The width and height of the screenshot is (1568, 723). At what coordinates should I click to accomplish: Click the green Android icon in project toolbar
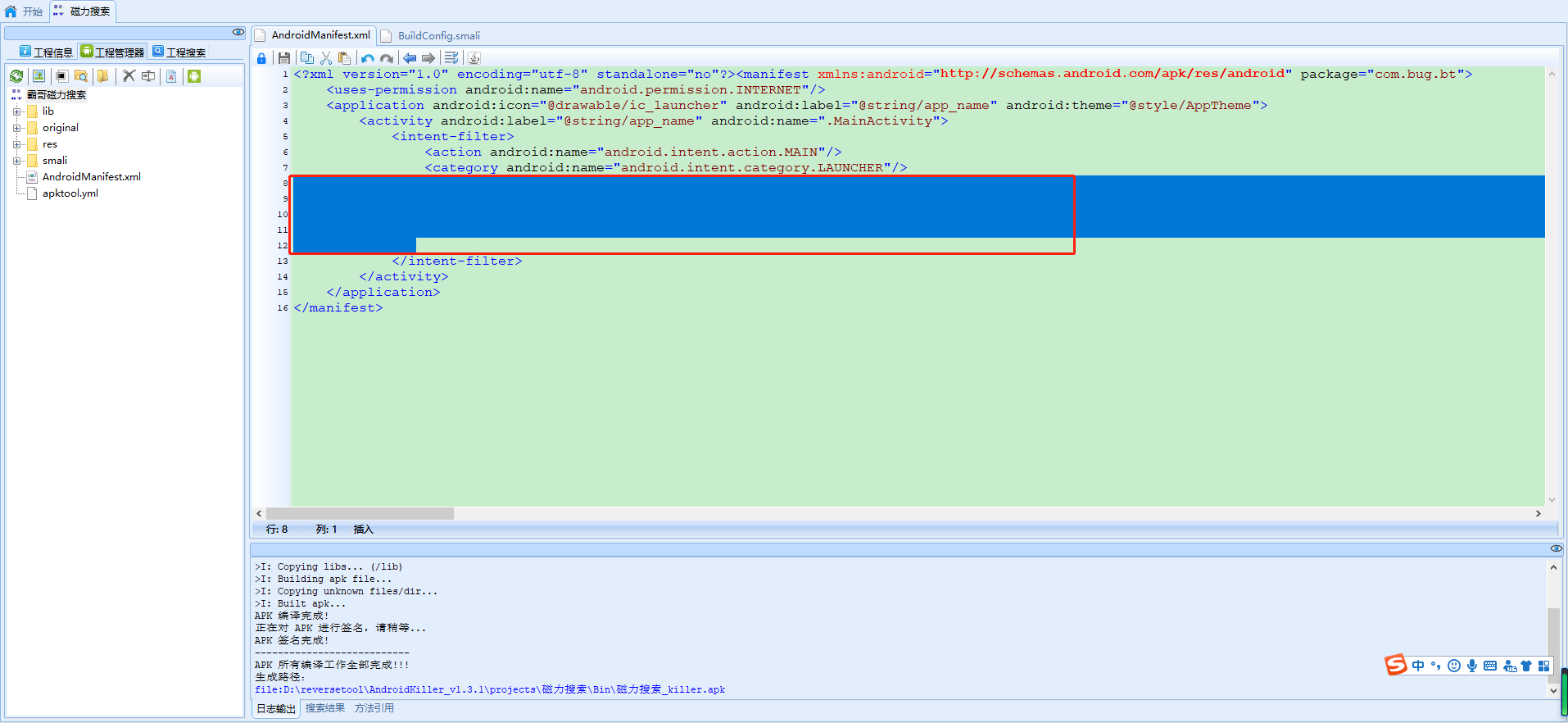(194, 76)
